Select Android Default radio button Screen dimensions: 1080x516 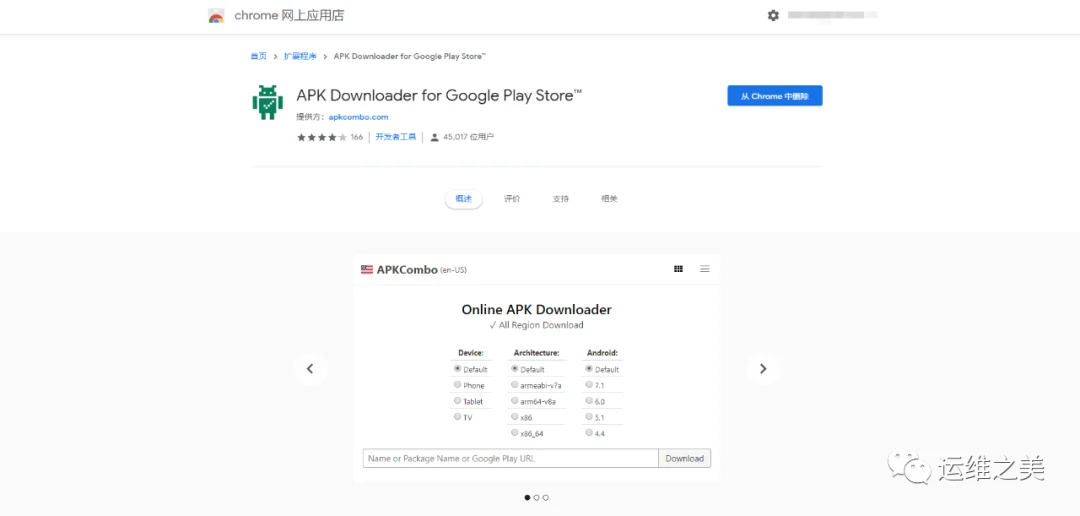tap(589, 369)
